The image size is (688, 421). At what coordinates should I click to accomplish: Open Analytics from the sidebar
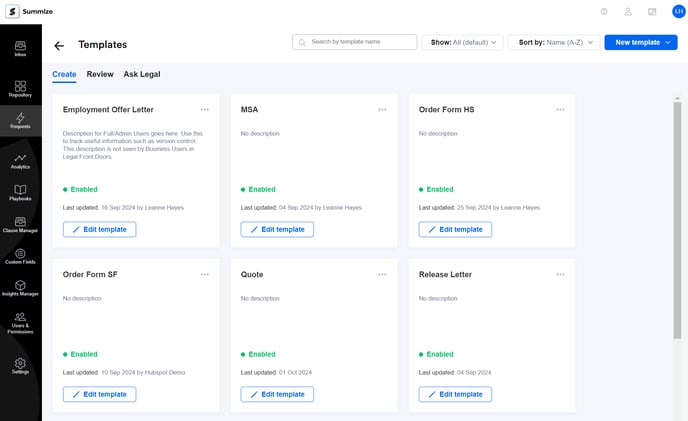pos(20,160)
